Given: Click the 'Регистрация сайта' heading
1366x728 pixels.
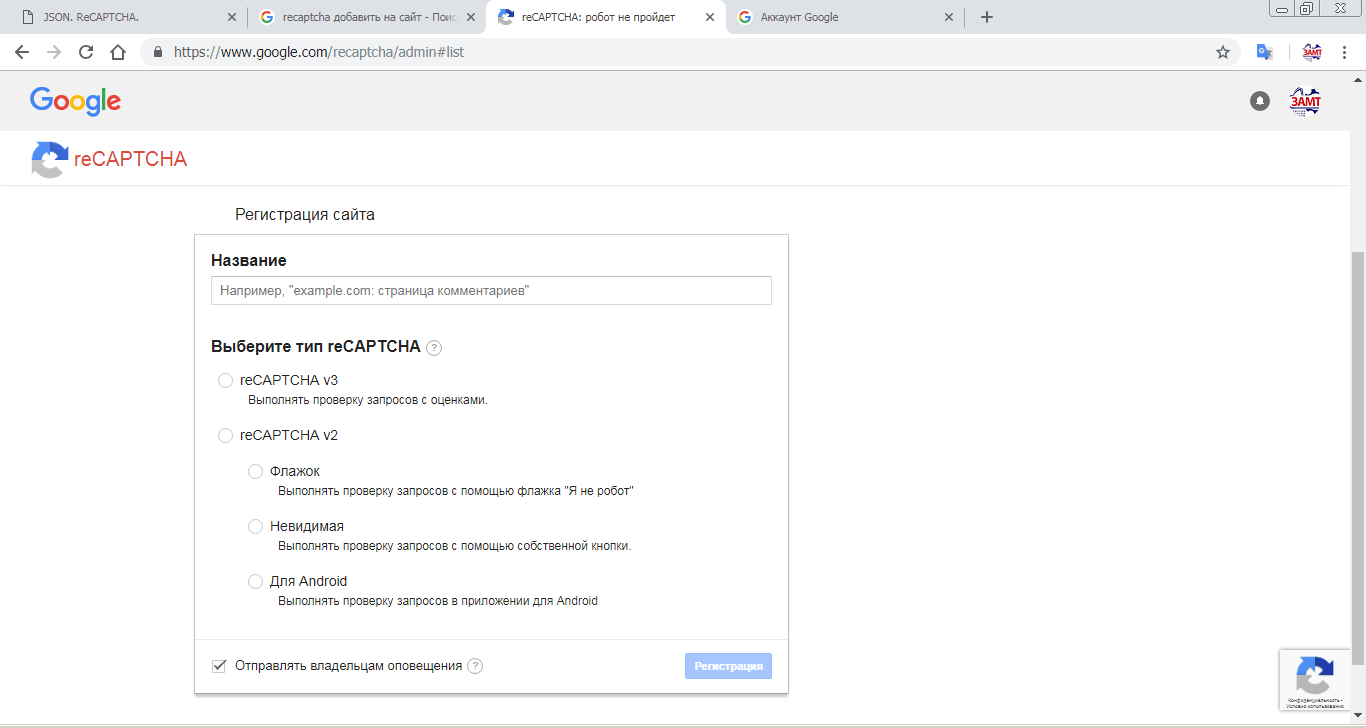Looking at the screenshot, I should coord(305,215).
